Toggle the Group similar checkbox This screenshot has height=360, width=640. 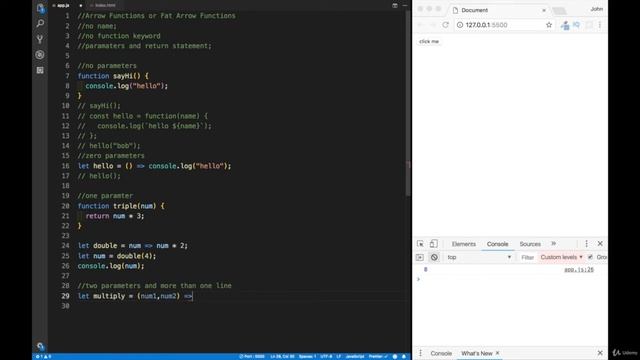590,257
